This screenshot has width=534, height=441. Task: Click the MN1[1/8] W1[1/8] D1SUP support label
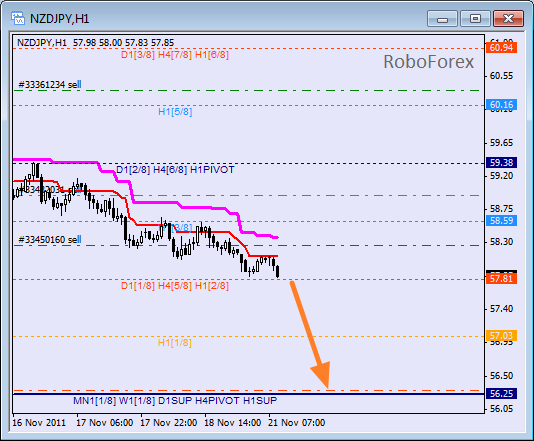pos(175,401)
